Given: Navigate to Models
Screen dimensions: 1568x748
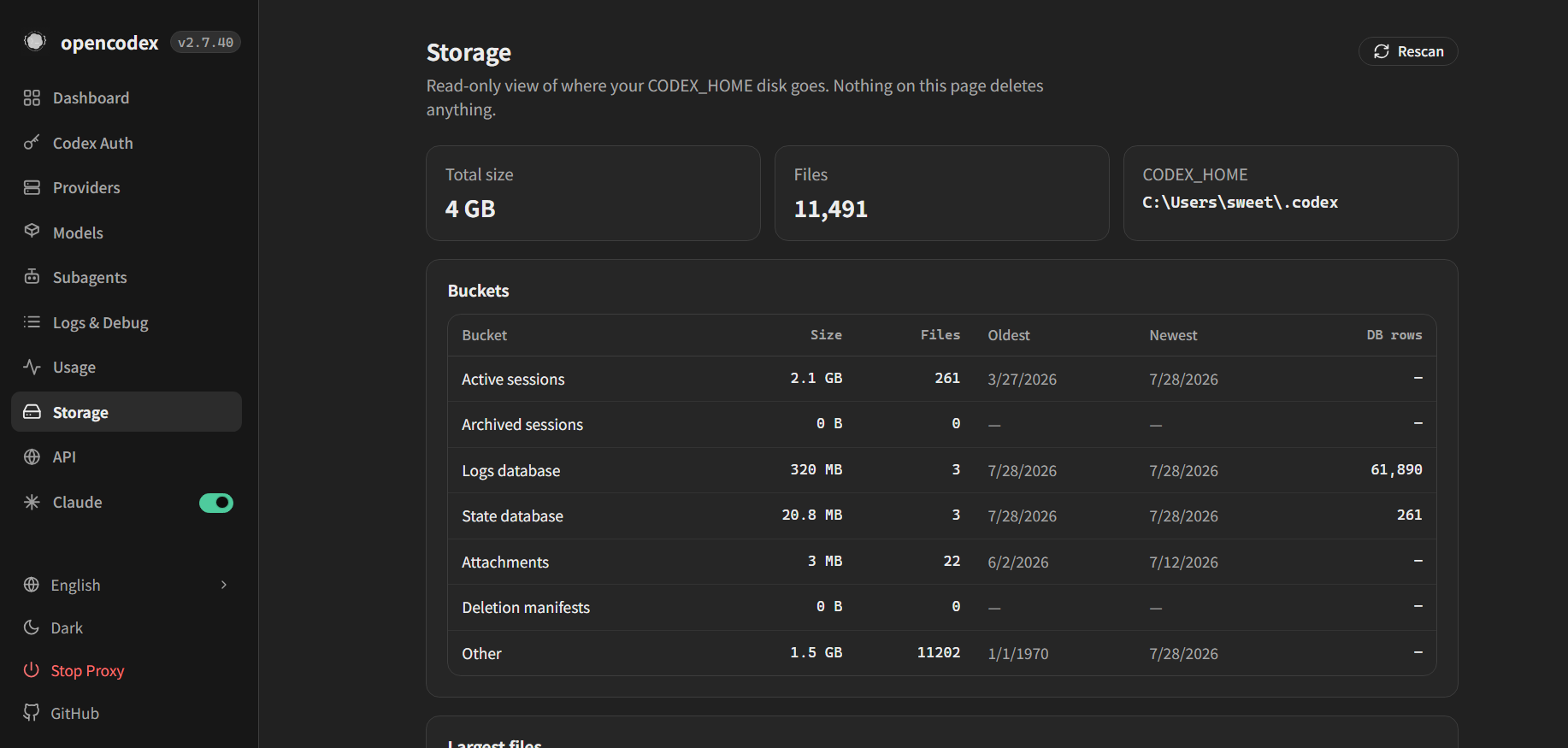Looking at the screenshot, I should [127, 233].
